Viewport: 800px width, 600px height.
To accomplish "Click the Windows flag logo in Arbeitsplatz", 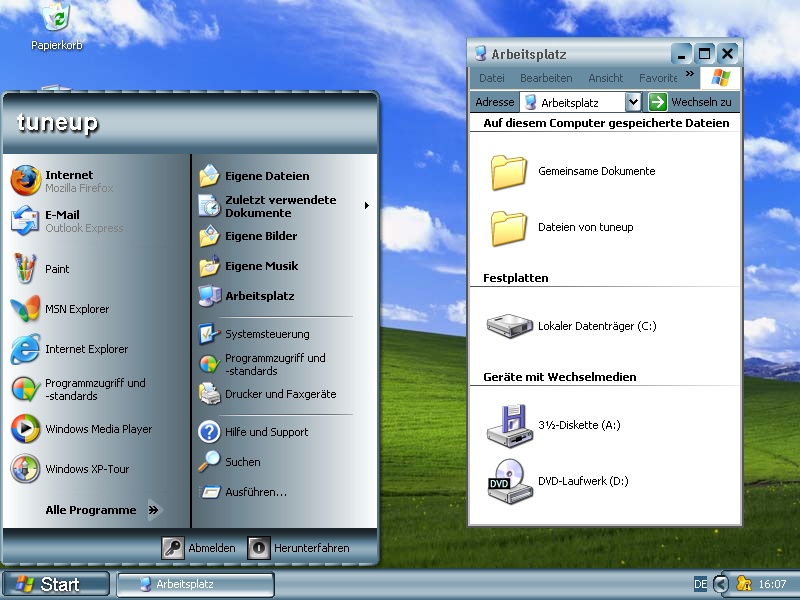I will click(721, 78).
